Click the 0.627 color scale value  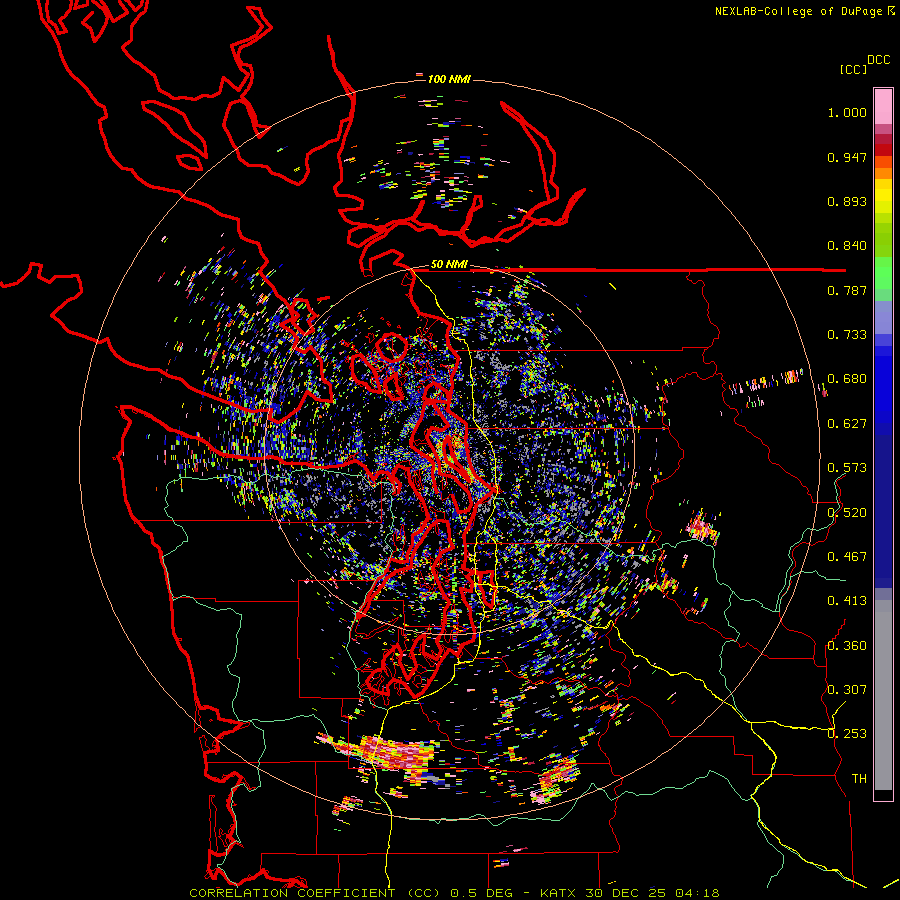pos(847,424)
